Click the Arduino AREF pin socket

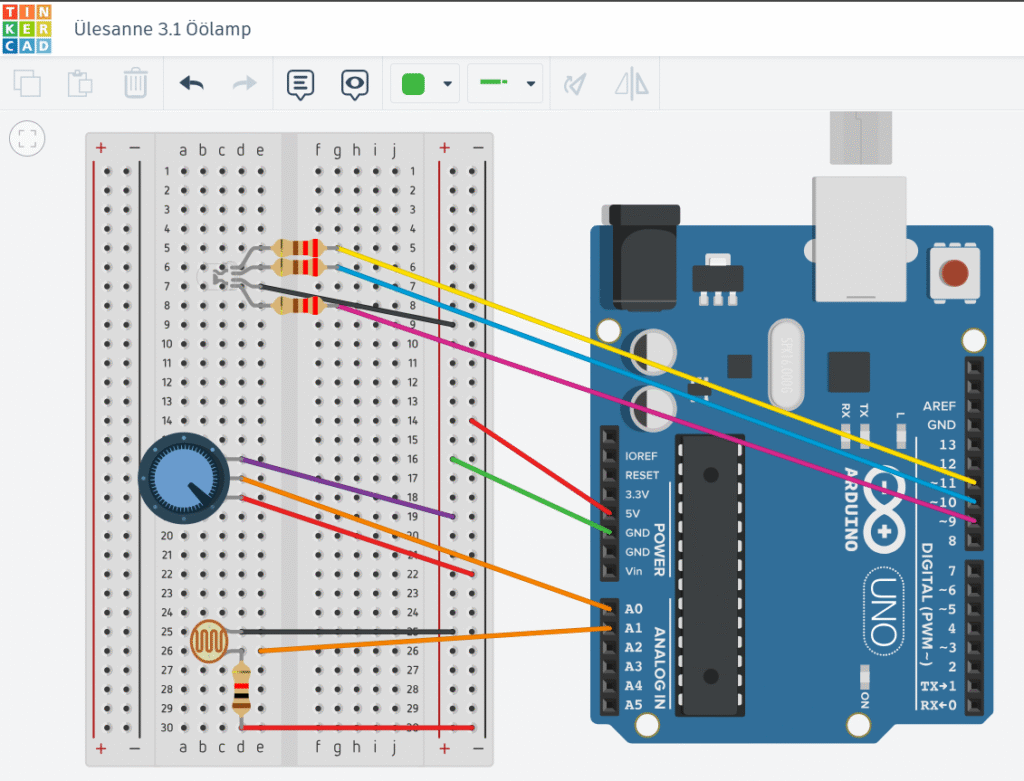click(974, 406)
